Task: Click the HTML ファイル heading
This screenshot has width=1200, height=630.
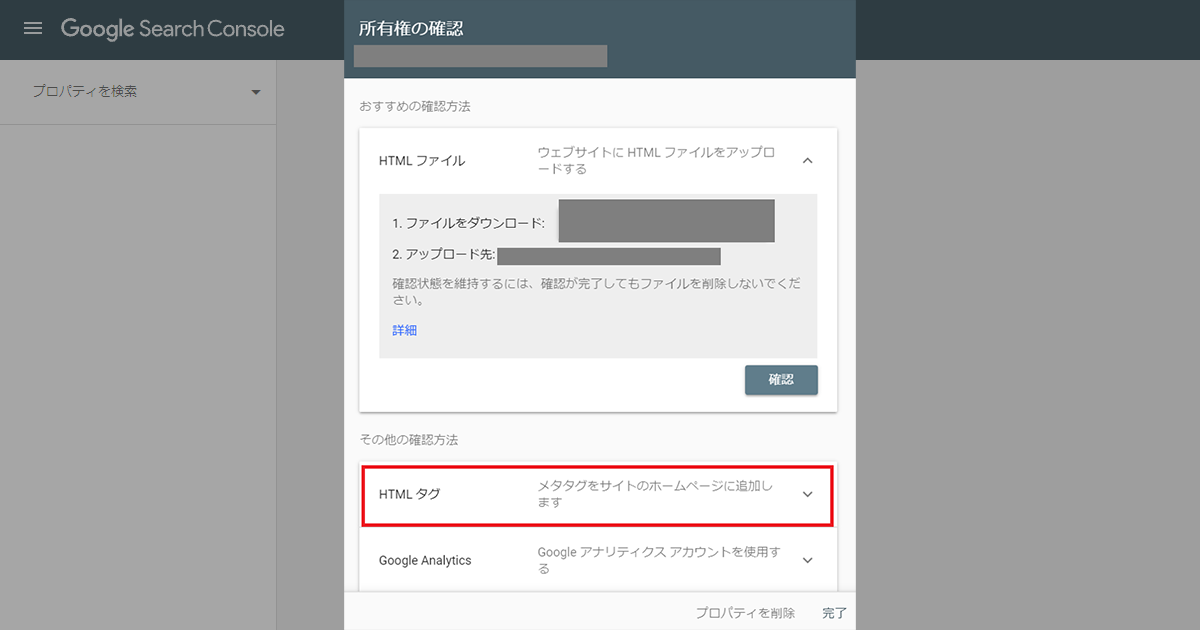Action: pyautogui.click(x=422, y=160)
